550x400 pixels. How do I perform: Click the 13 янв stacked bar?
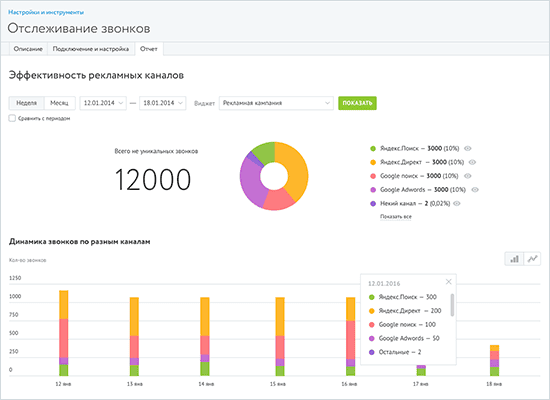(x=134, y=336)
